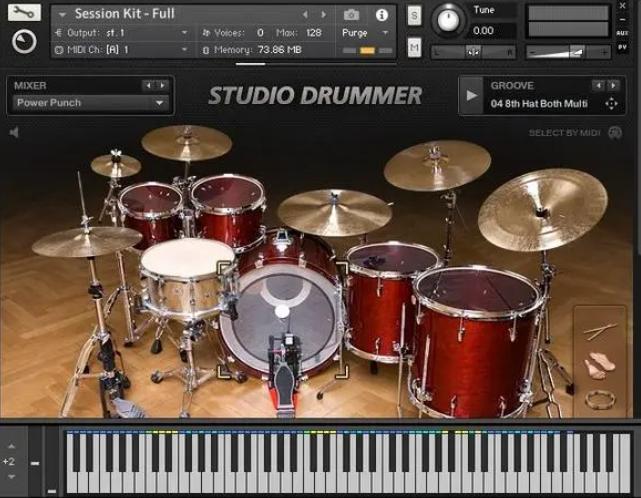The width and height of the screenshot is (641, 498).
Task: Shift keyboard octave up arrow
Action: [11, 446]
